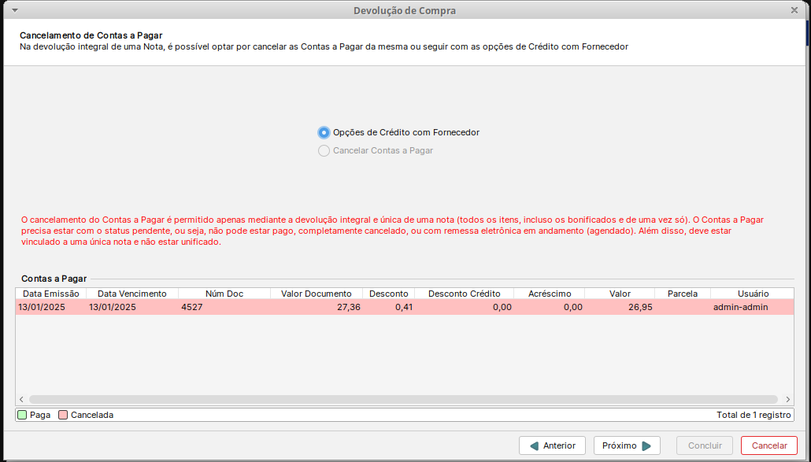Click the Desconto Crédito column header
811x462 pixels.
point(464,294)
